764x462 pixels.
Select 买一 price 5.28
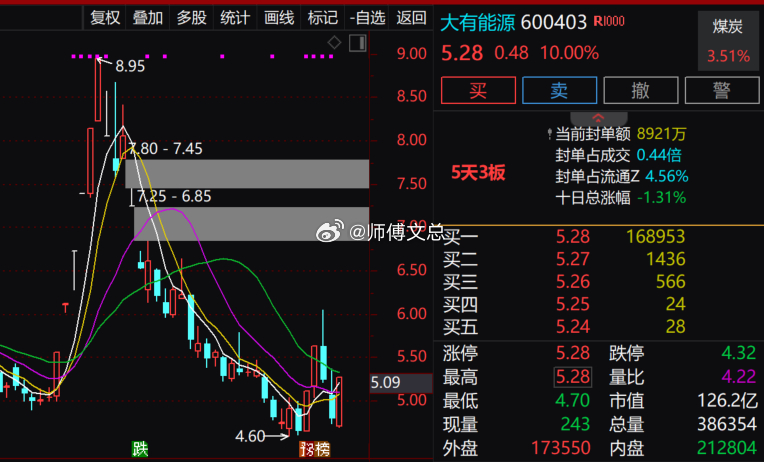tap(573, 236)
